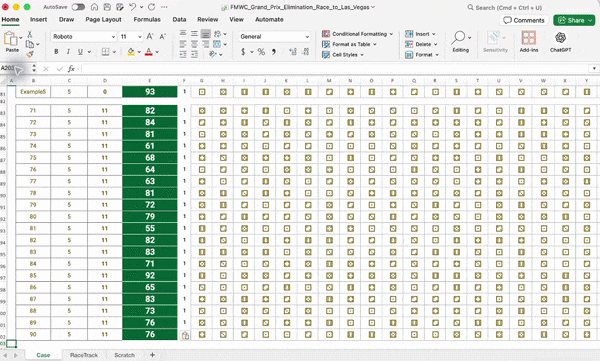Toggle Middle Align for cell text
This screenshot has height=361, width=600.
[194, 34]
